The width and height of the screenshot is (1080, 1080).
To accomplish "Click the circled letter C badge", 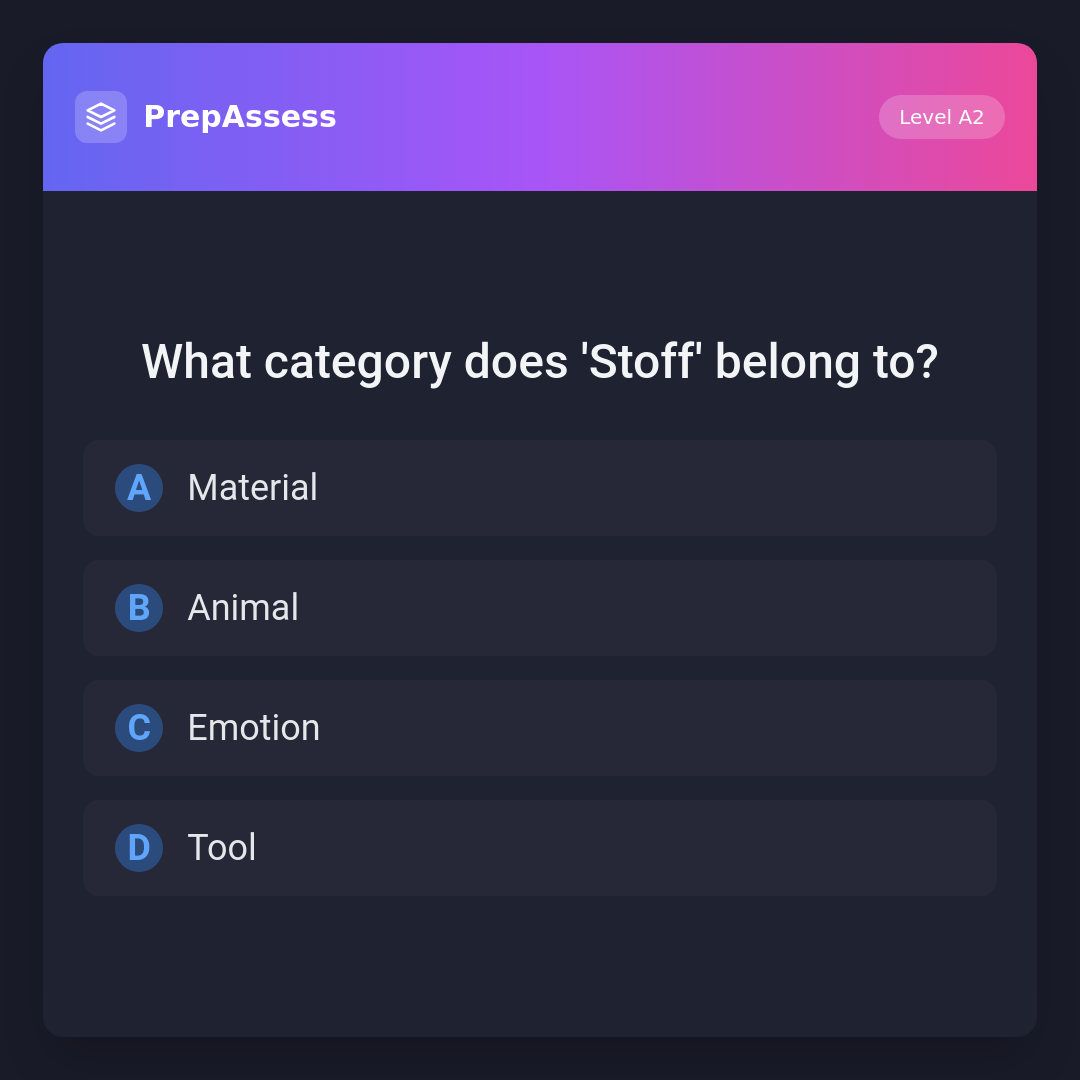I will pyautogui.click(x=139, y=728).
